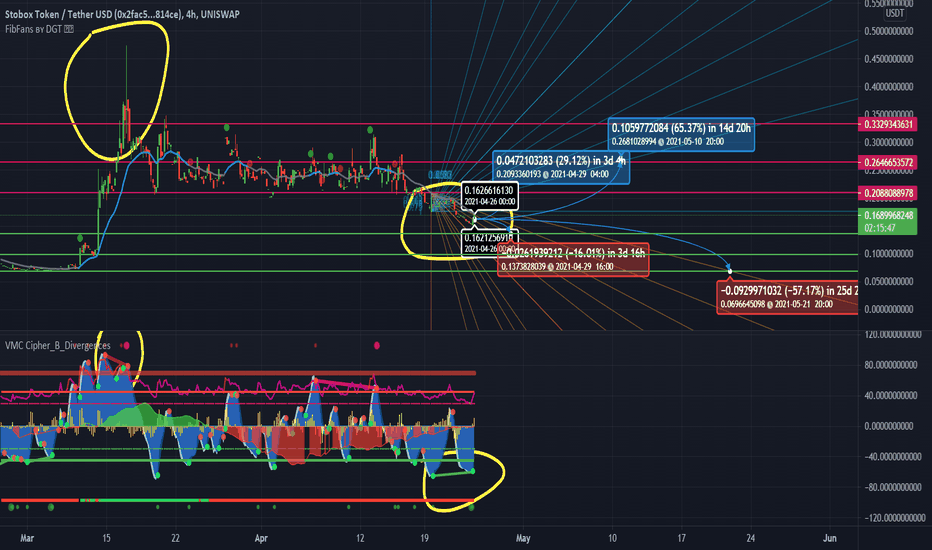Click the May date label on time axis
The image size is (932, 550).
(x=523, y=538)
